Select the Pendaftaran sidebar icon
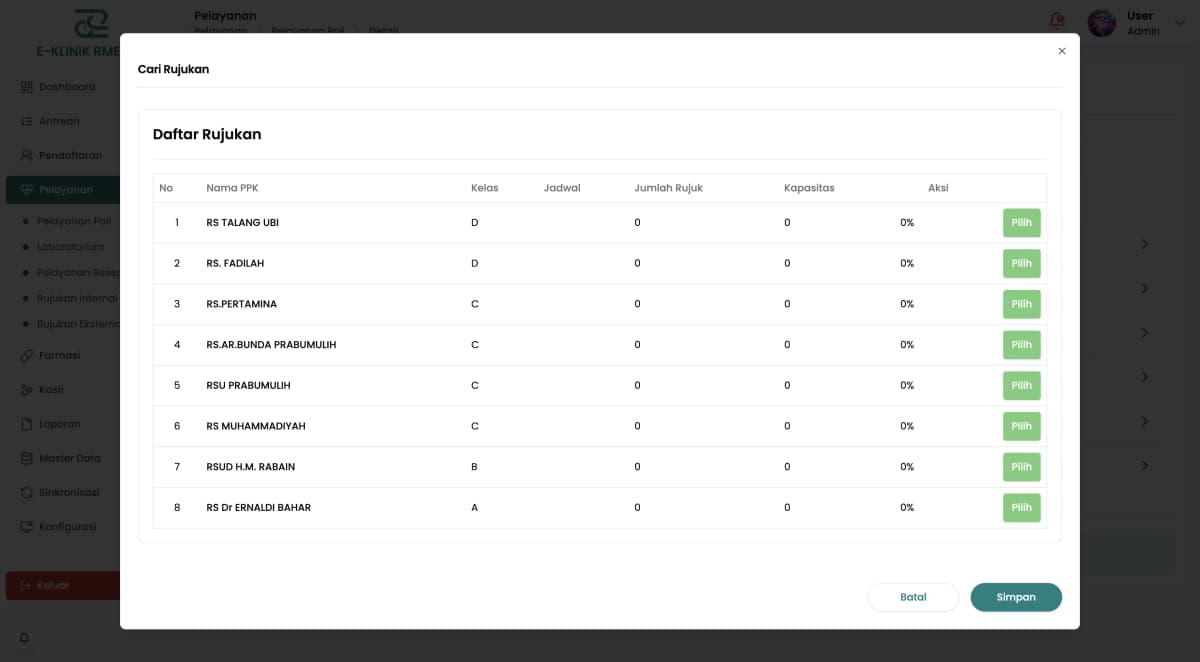 point(27,155)
